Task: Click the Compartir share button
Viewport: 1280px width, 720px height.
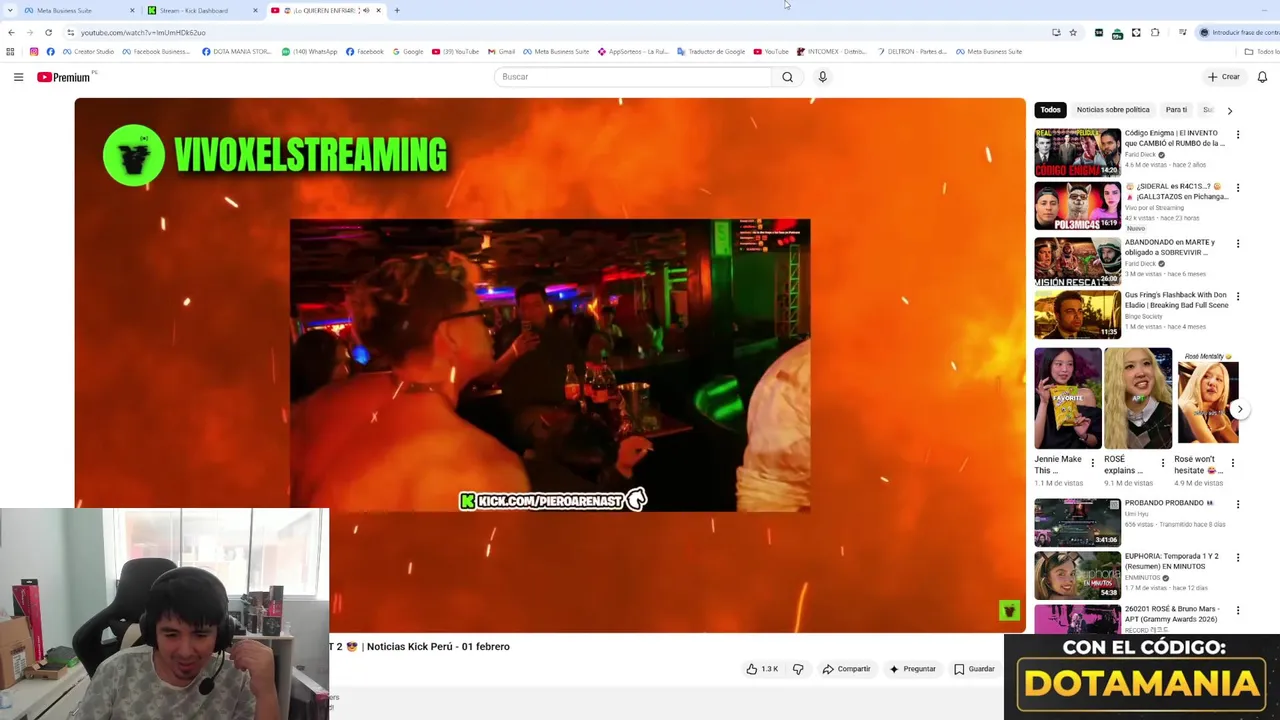Action: coord(846,669)
